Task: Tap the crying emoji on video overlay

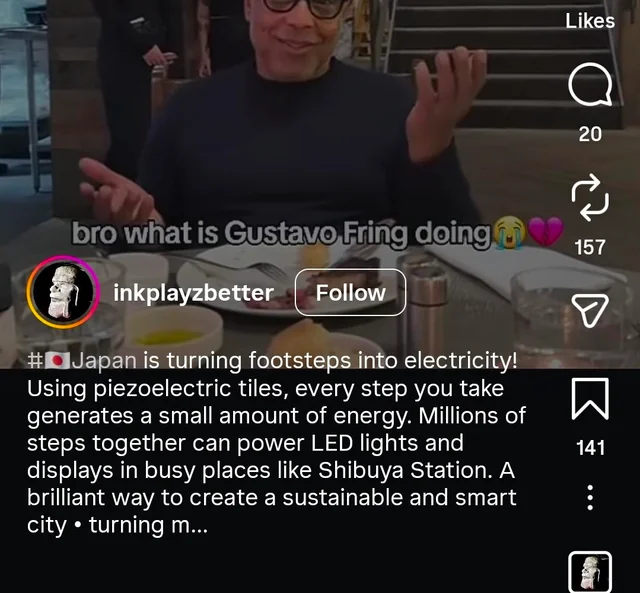Action: click(x=509, y=232)
